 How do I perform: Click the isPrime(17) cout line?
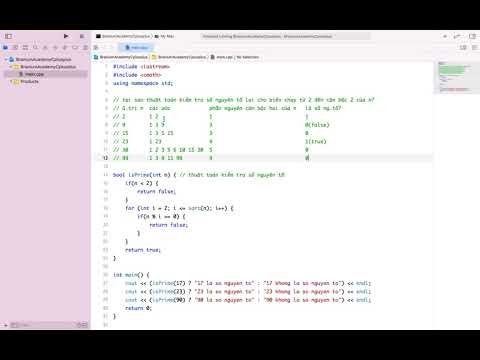[x=248, y=283]
